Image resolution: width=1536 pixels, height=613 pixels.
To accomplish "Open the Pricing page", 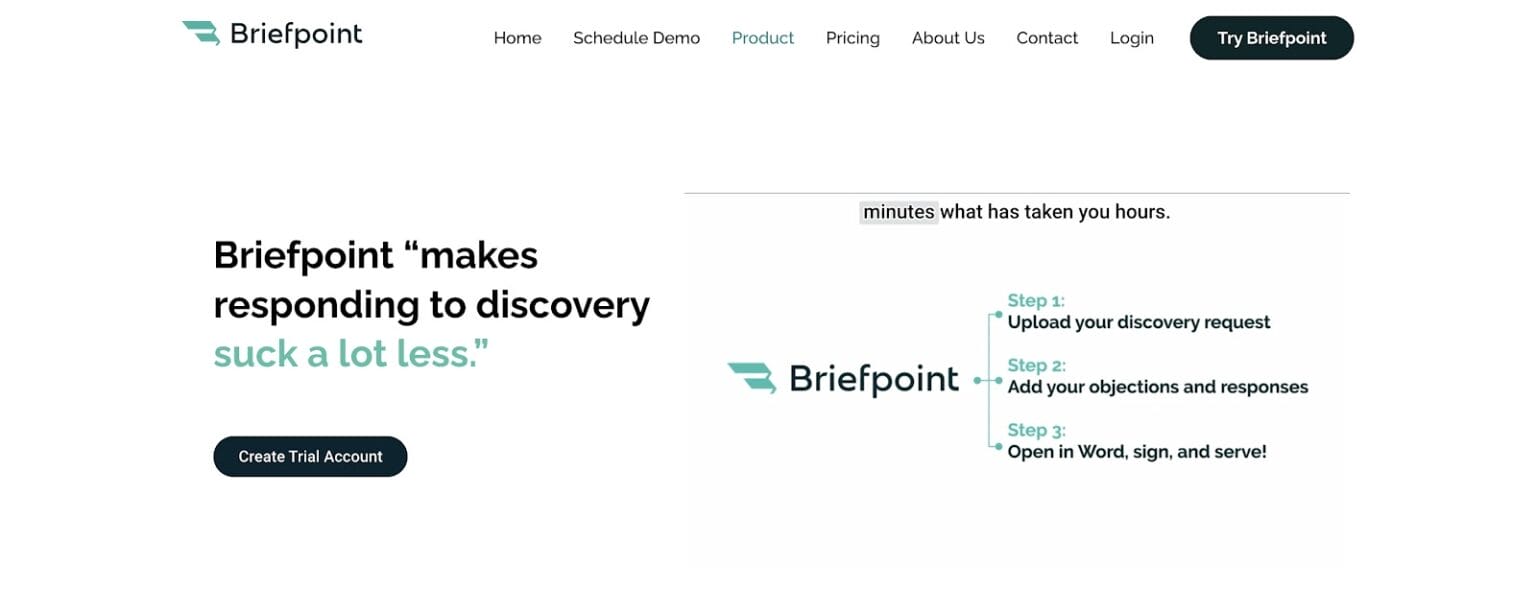I will [853, 38].
